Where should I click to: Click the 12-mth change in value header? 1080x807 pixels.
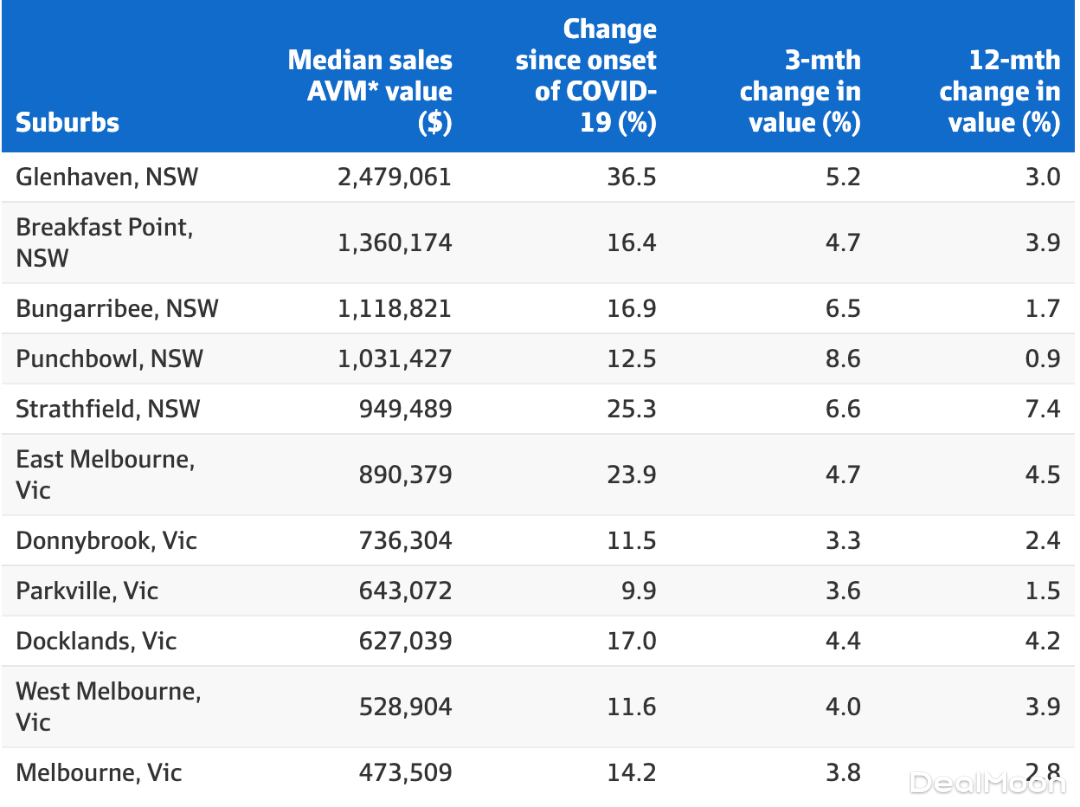(1000, 91)
